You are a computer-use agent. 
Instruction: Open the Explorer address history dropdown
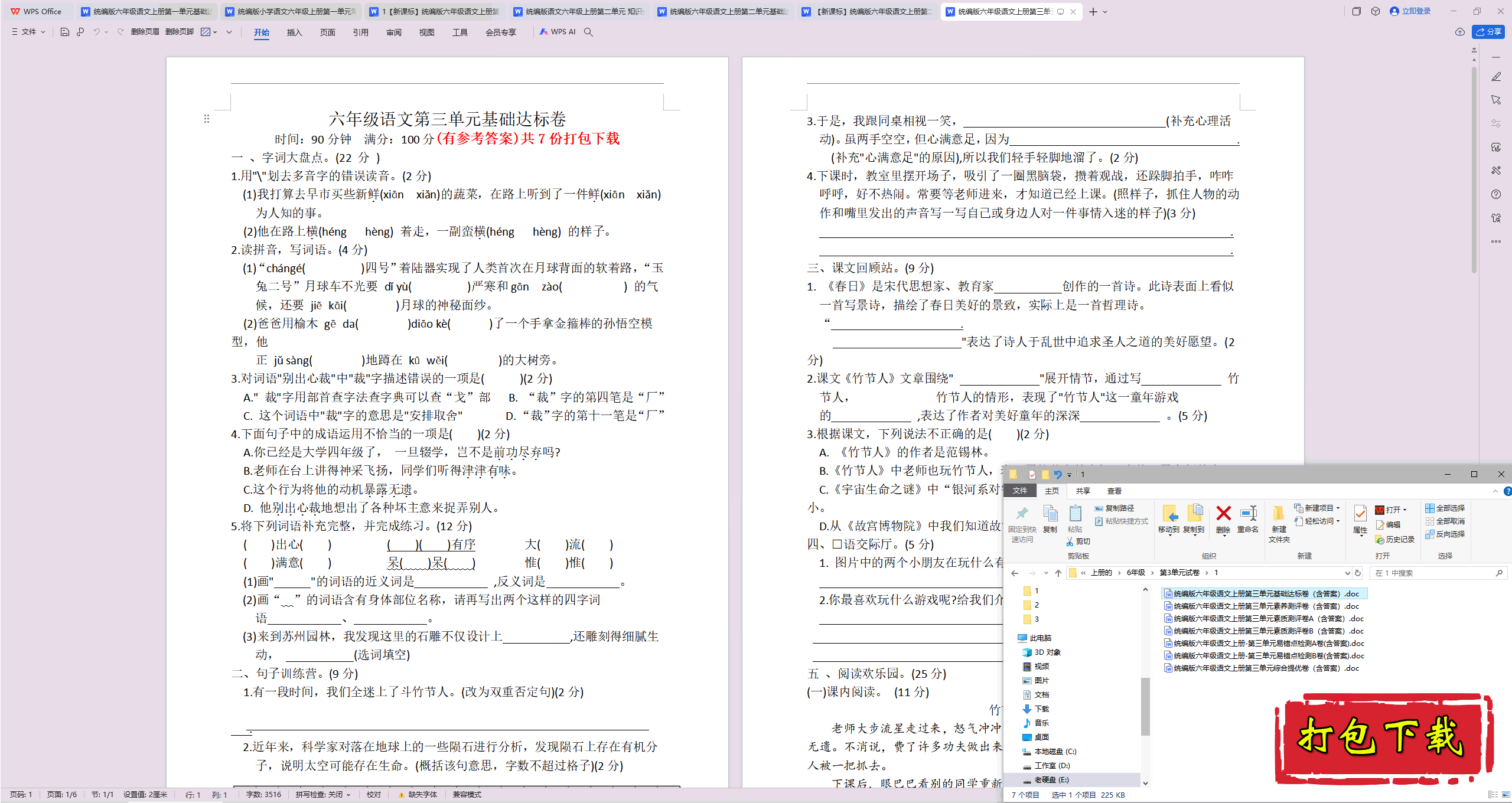coord(1347,573)
